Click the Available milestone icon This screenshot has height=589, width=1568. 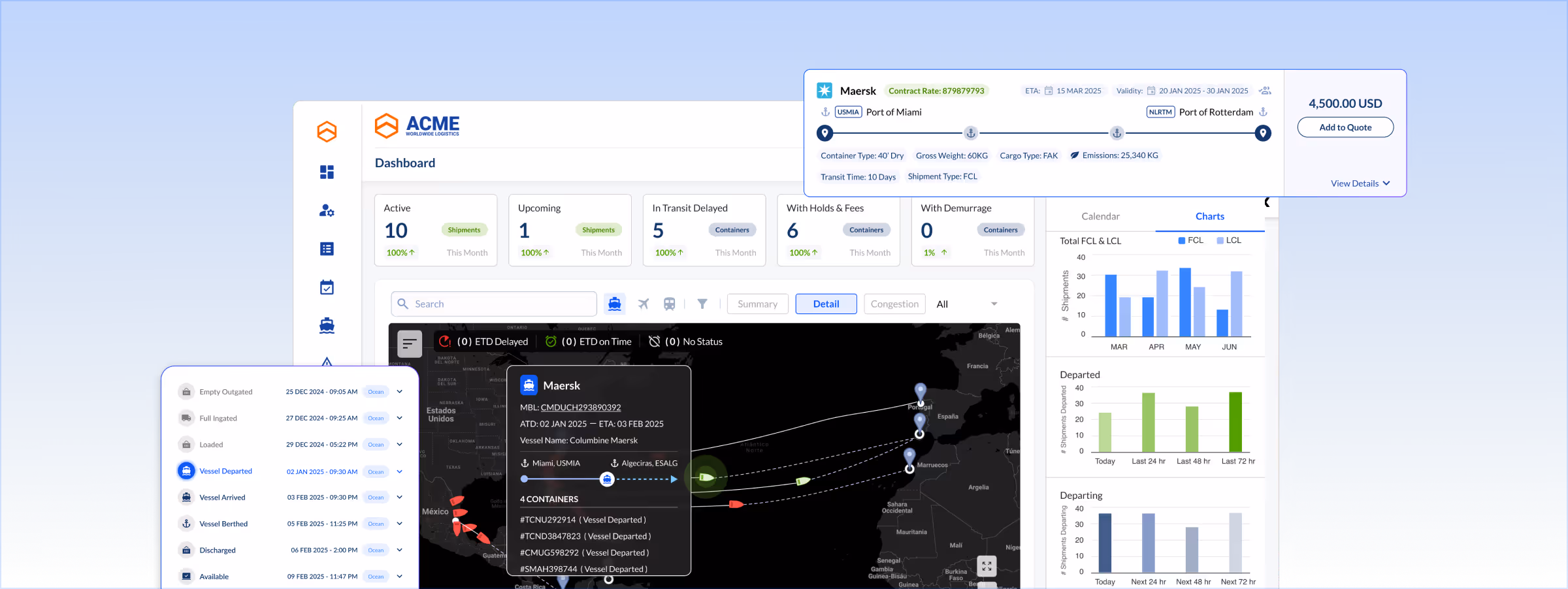tap(186, 577)
